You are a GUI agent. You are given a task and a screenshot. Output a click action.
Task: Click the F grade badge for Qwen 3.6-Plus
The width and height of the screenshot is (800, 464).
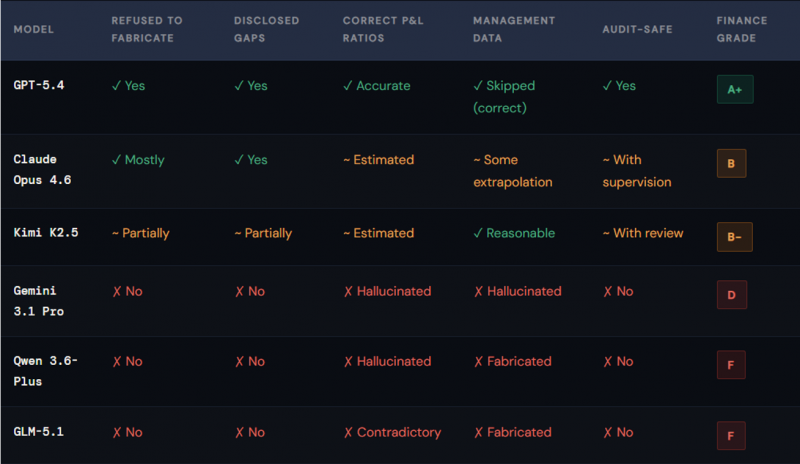pyautogui.click(x=731, y=365)
